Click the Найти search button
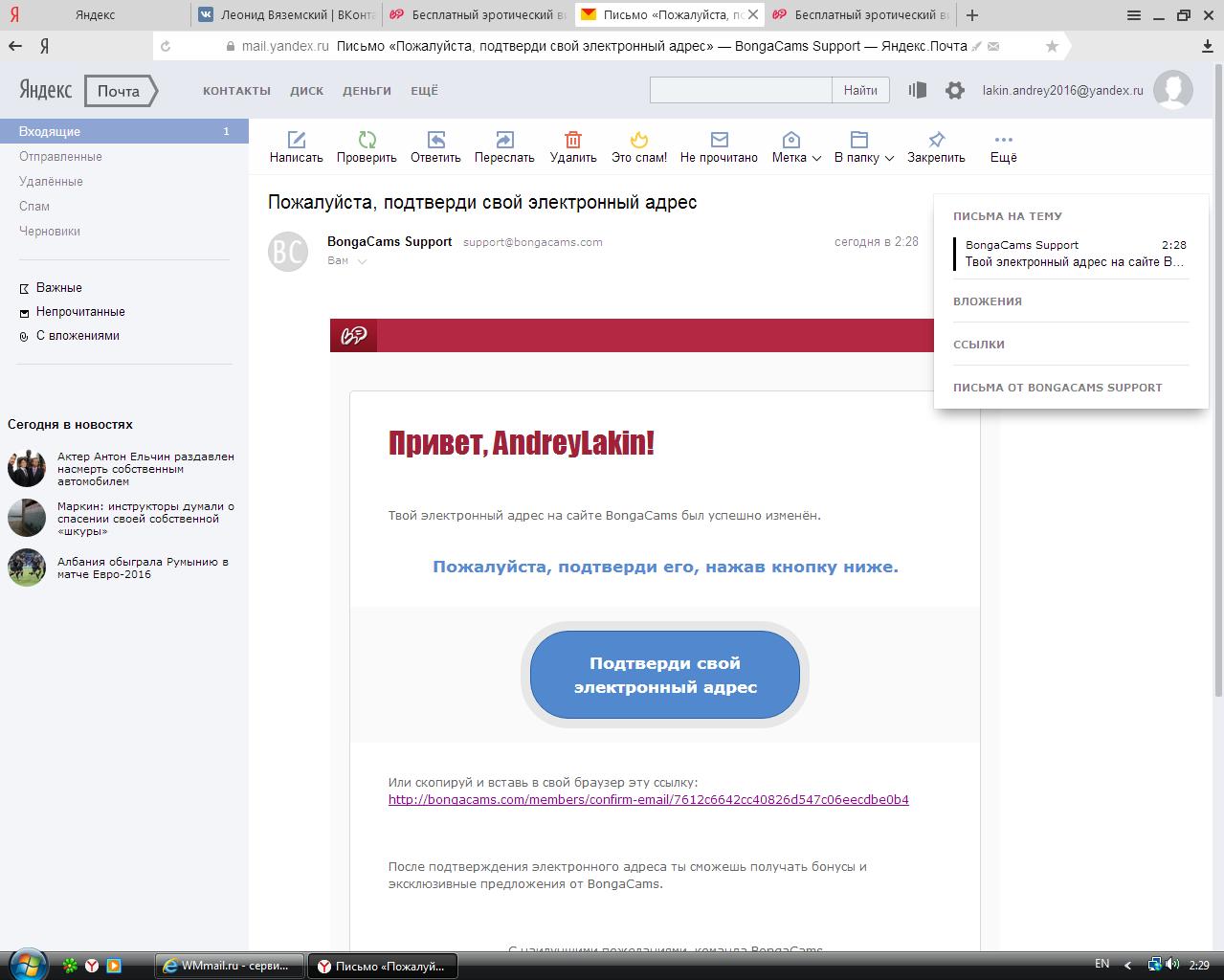The width and height of the screenshot is (1224, 980). 860,90
